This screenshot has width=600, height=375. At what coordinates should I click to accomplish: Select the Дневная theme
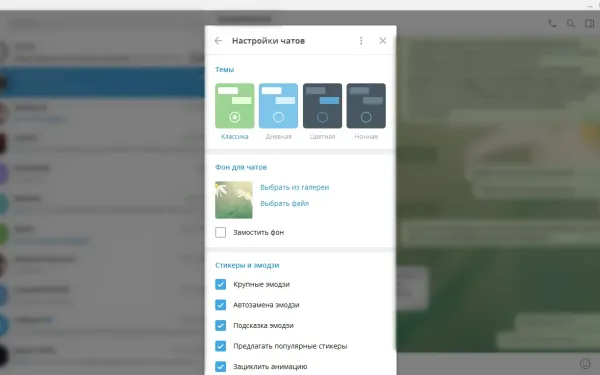(x=278, y=106)
